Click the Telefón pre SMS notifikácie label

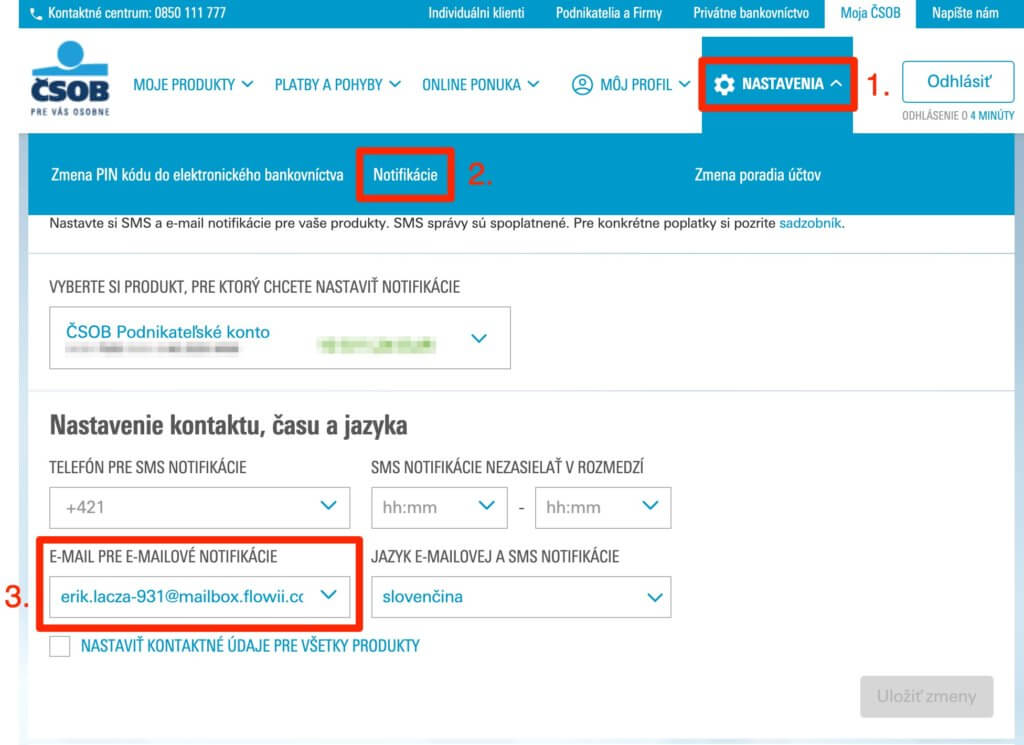coord(148,468)
